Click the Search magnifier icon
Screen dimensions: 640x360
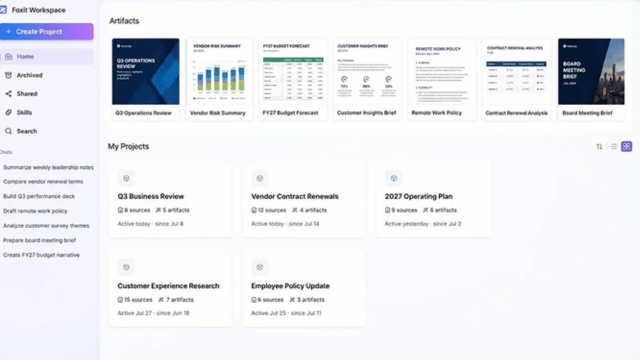click(9, 131)
